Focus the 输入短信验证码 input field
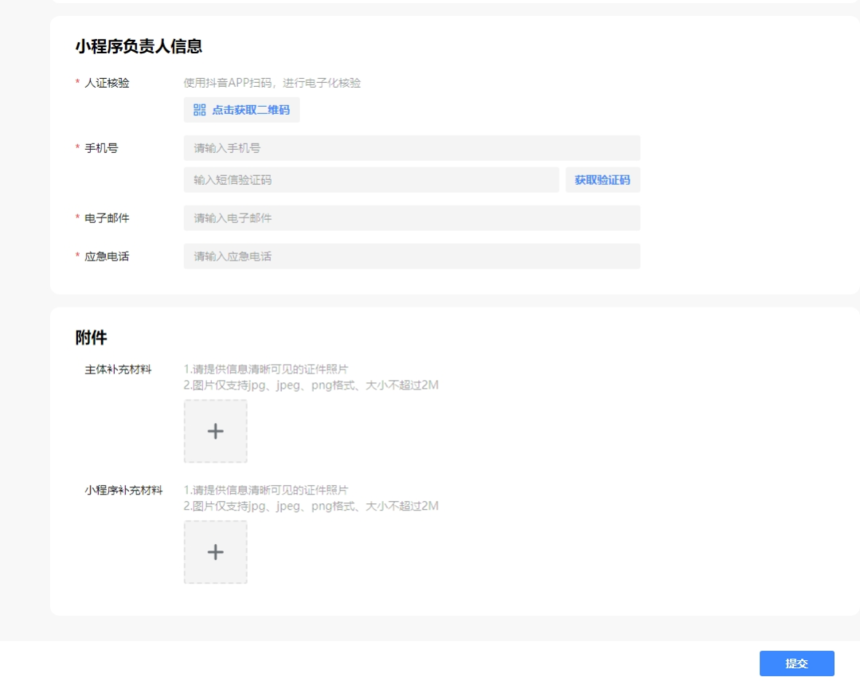 pyautogui.click(x=371, y=180)
